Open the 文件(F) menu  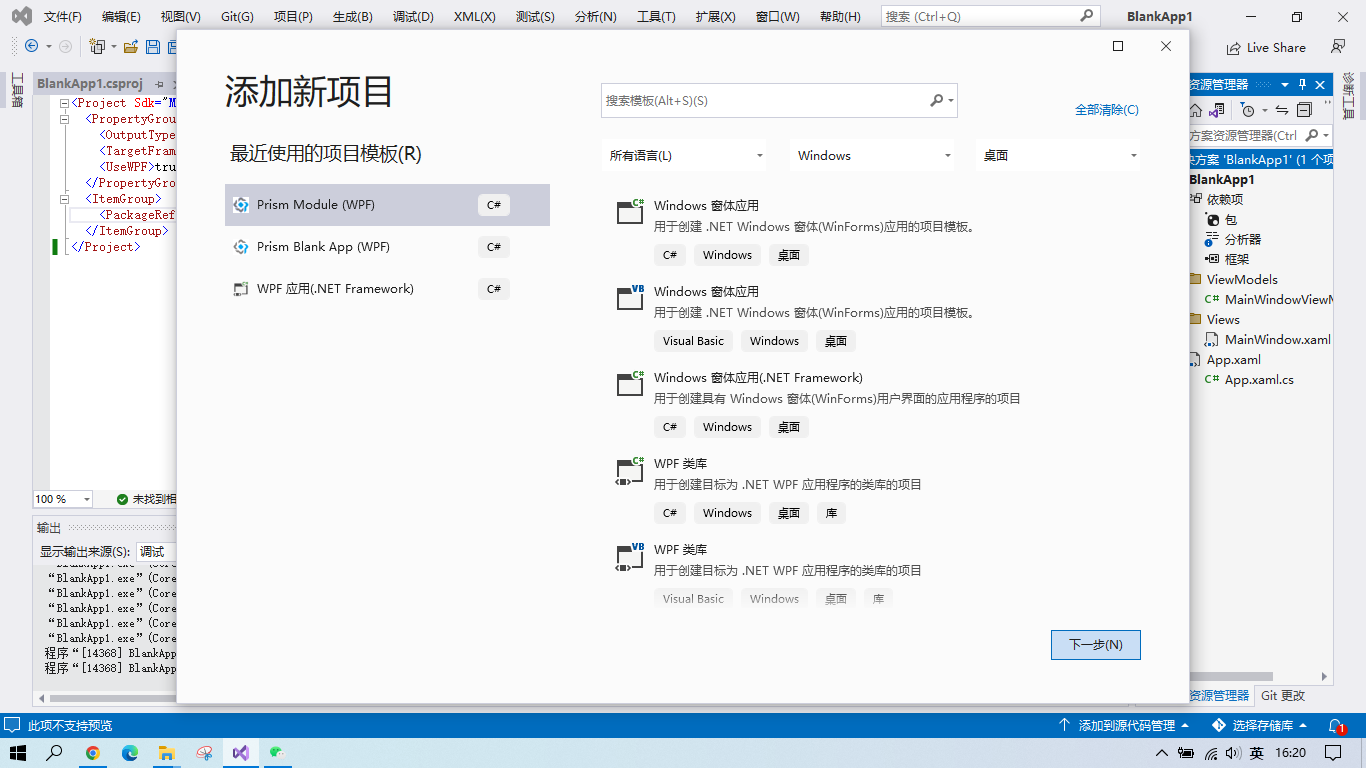point(62,16)
